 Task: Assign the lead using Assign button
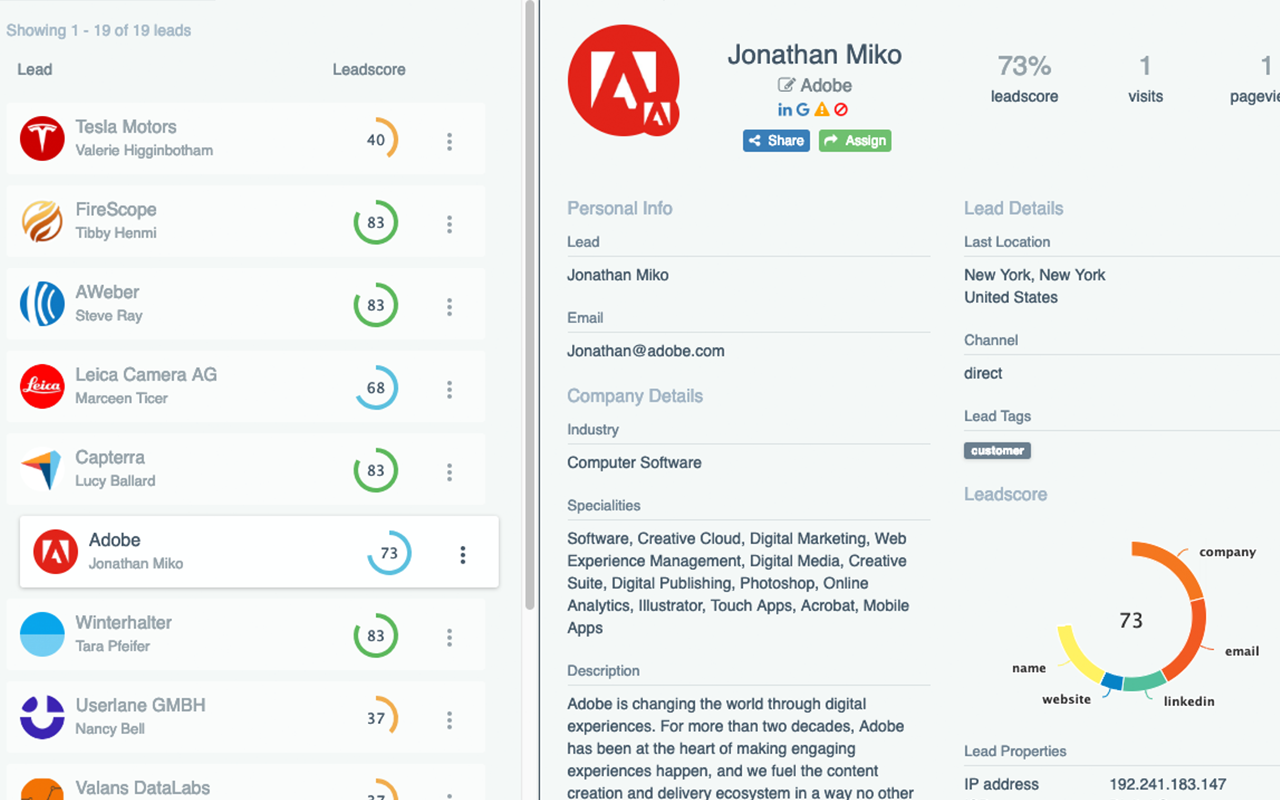pyautogui.click(x=855, y=141)
